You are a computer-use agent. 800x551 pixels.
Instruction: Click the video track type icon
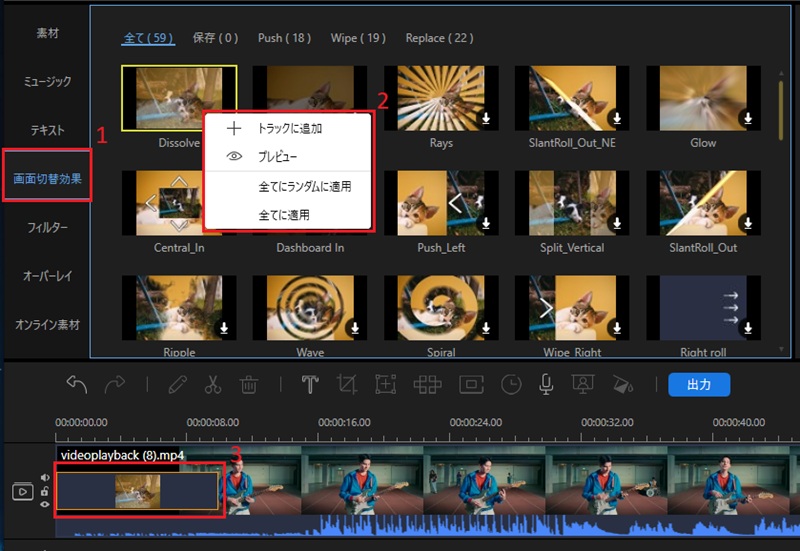click(22, 491)
